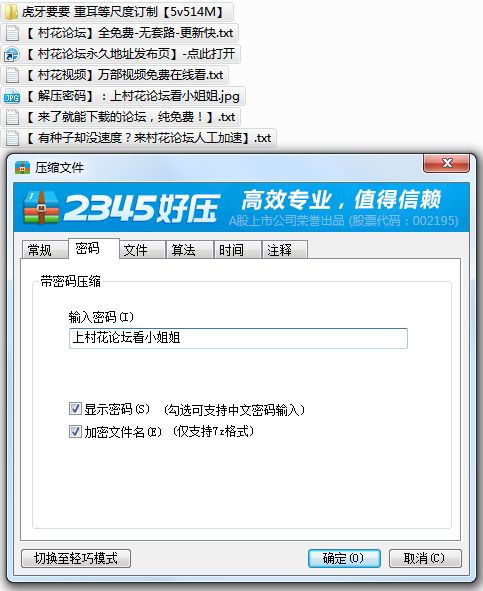
Task: Click the shortcut icon for 村花论坛永久地址发布页
Action: pyautogui.click(x=12, y=54)
